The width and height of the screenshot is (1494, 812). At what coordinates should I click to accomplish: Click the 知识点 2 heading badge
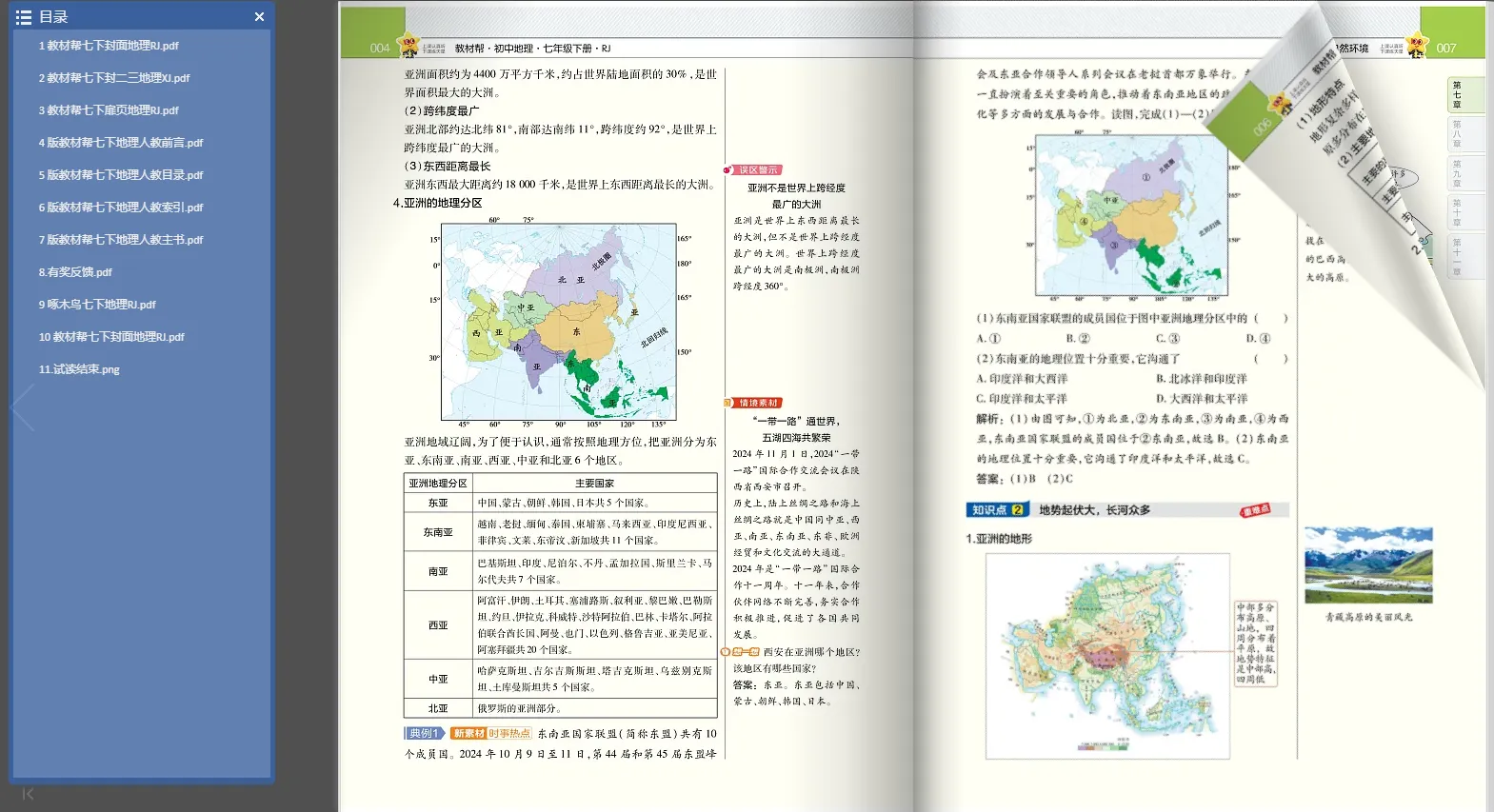pyautogui.click(x=998, y=510)
